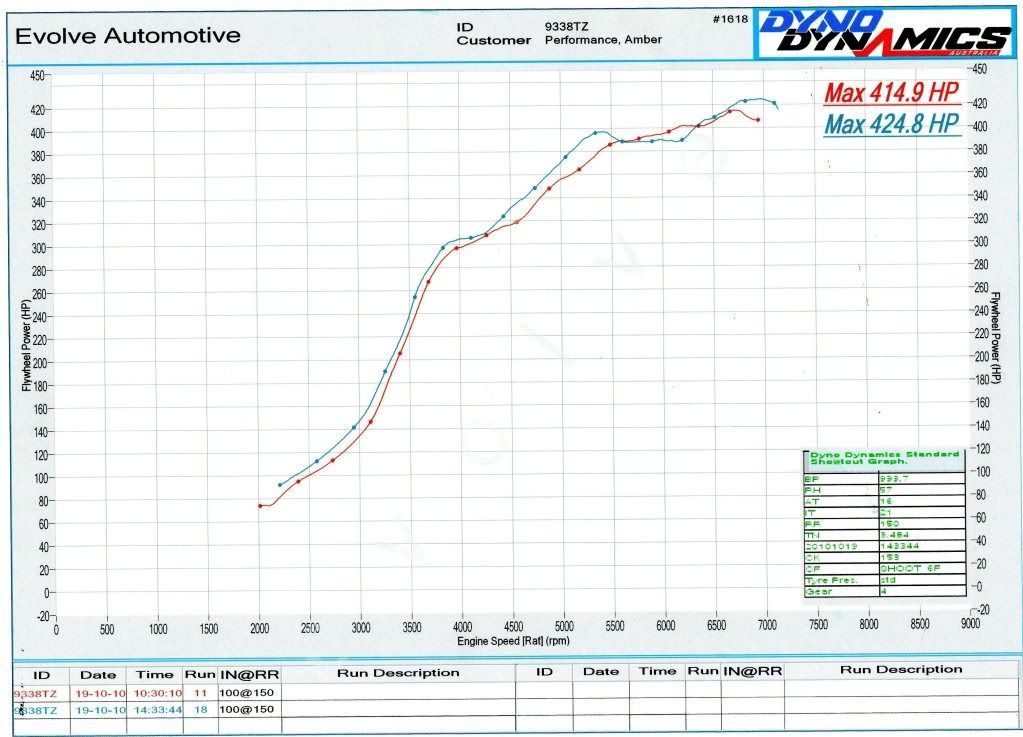The height and width of the screenshot is (737, 1023).
Task: Click the 'SHOOT 6F' value in info box
Action: (x=910, y=569)
